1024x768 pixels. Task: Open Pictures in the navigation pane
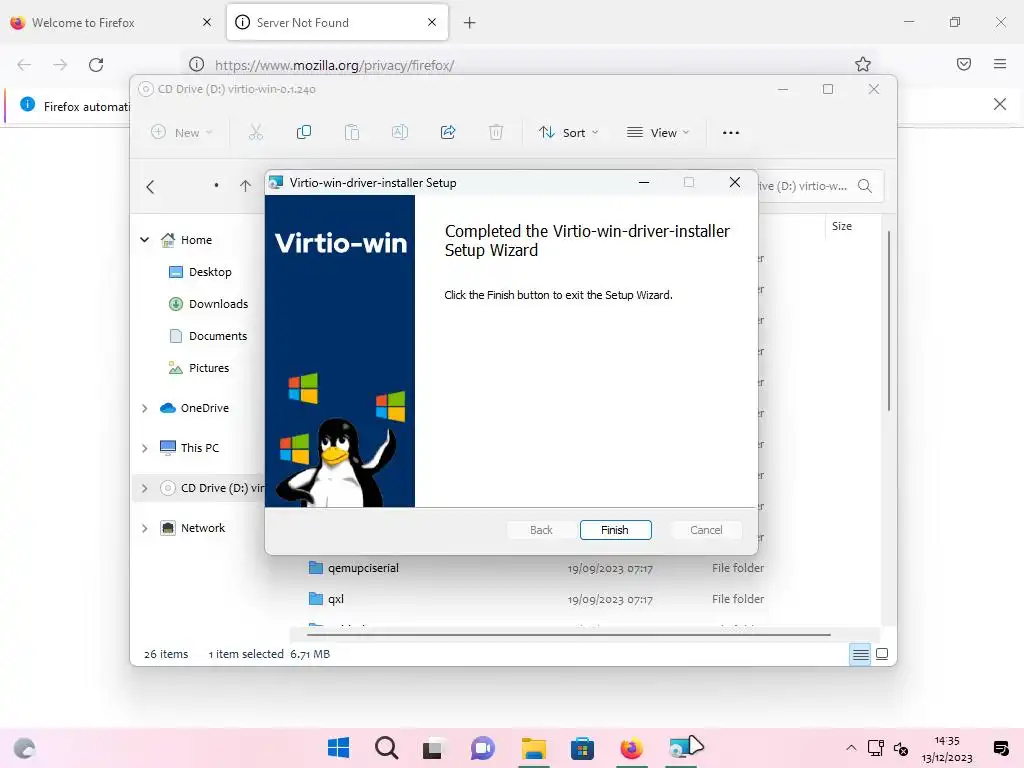click(199, 368)
